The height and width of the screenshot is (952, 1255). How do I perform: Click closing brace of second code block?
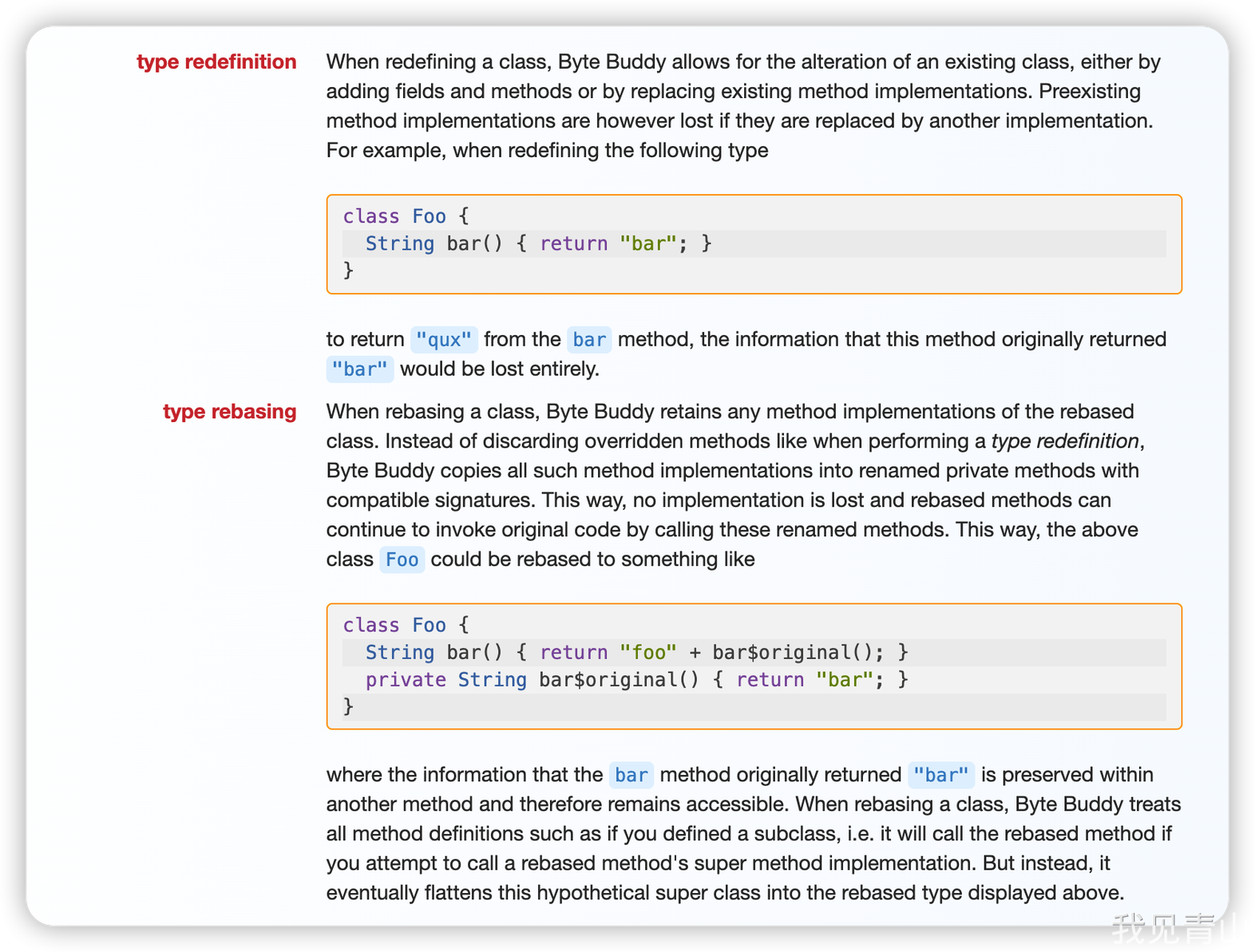(x=348, y=706)
